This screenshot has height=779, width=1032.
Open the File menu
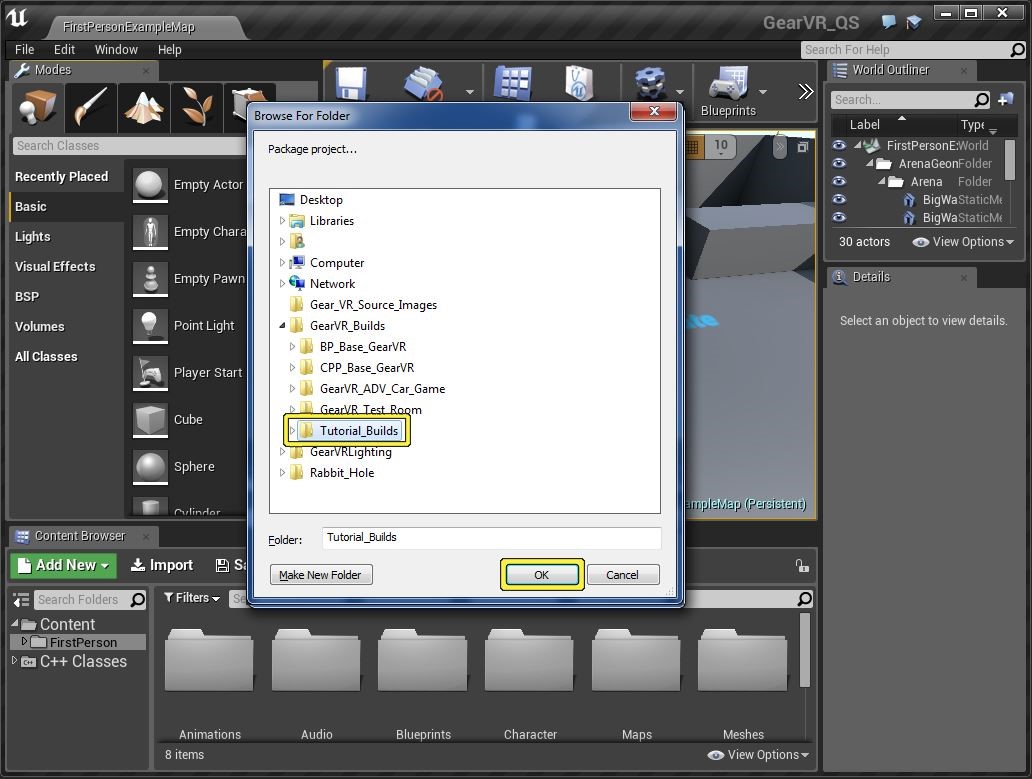tap(24, 49)
